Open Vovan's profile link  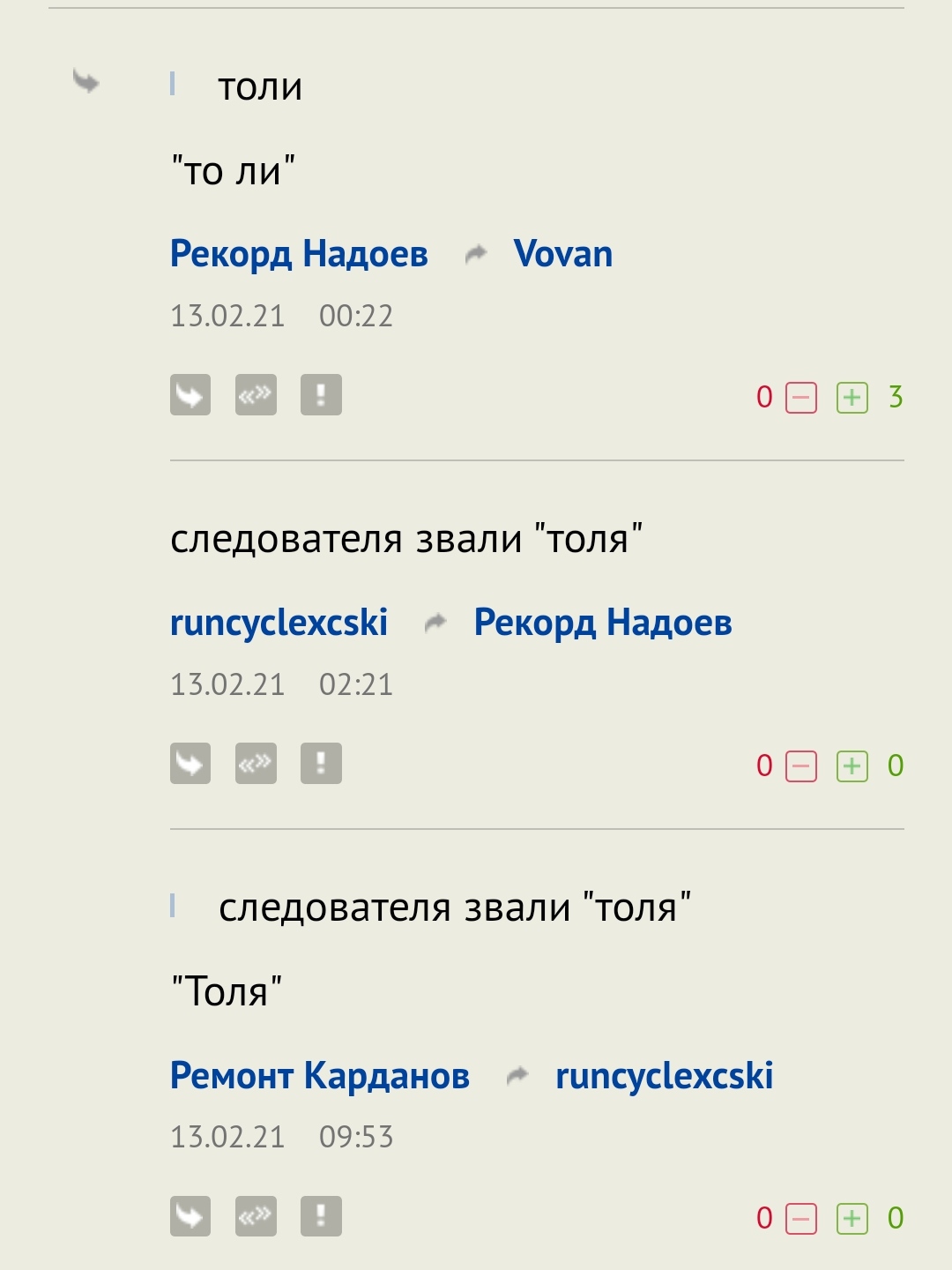(562, 254)
